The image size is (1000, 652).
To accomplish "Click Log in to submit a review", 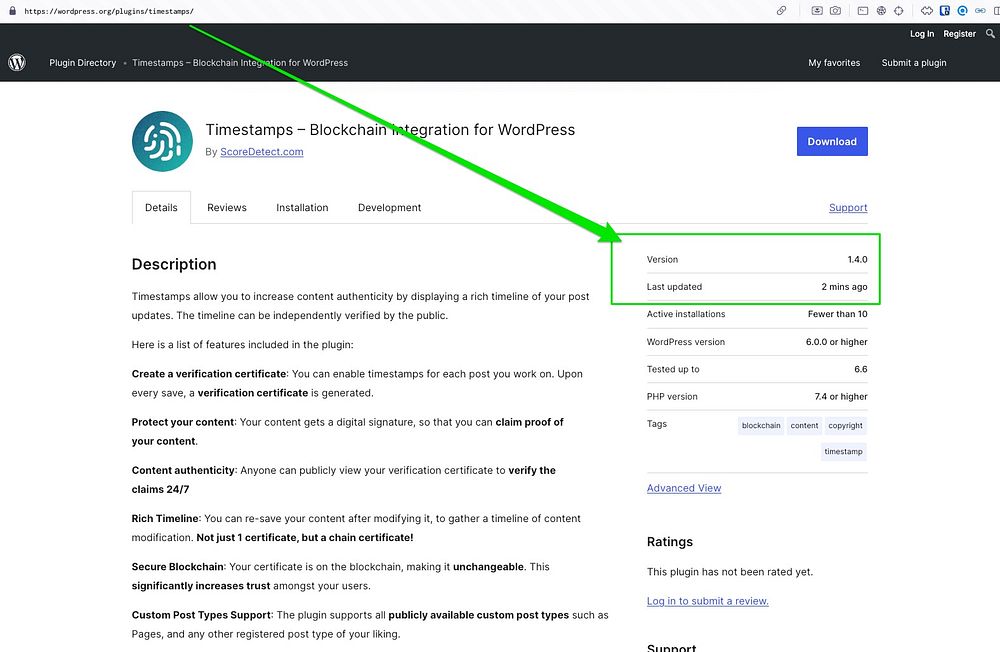I will tap(707, 601).
